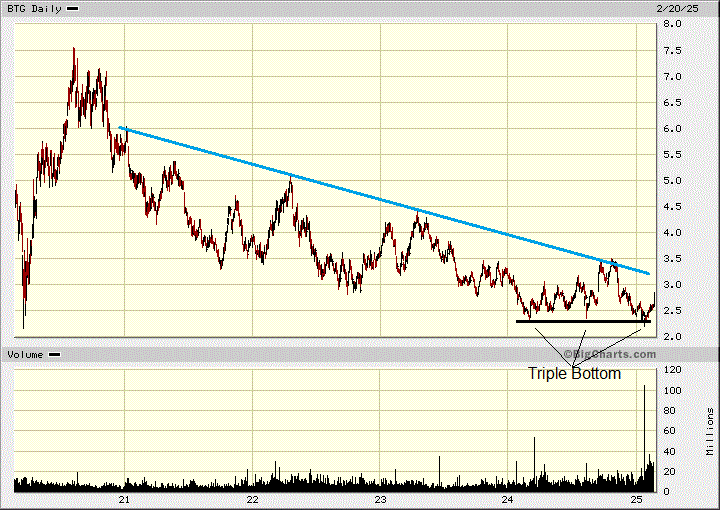
Task: Click the 120 volume axis label
Action: (x=673, y=370)
